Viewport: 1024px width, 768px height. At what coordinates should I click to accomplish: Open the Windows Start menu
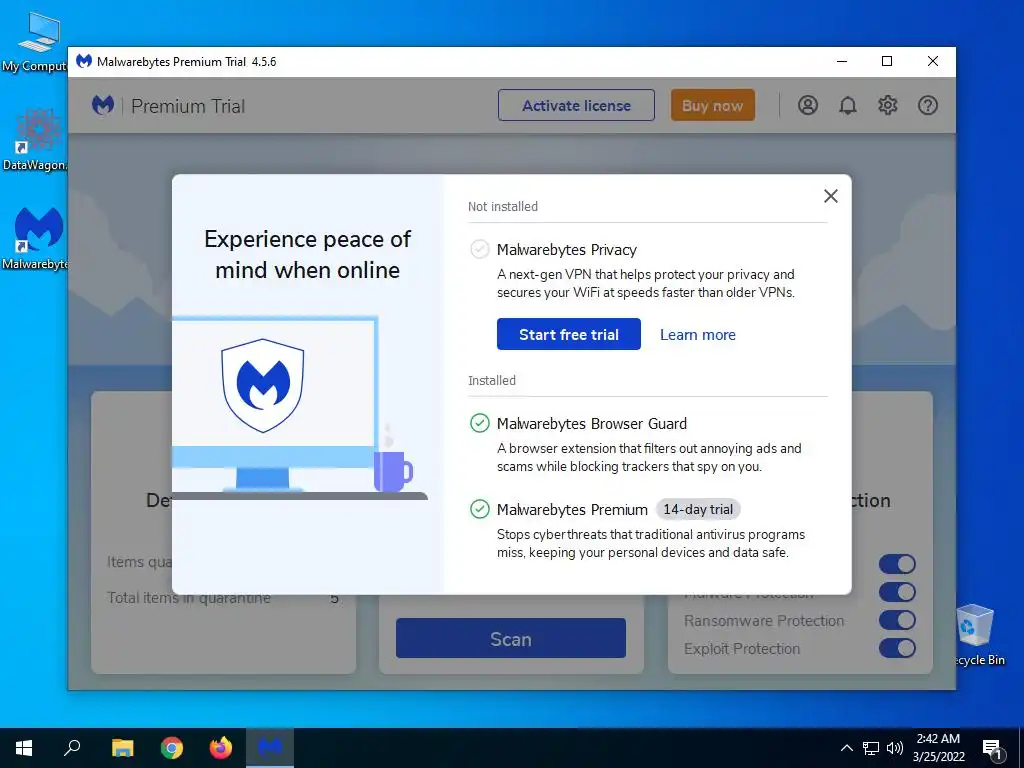(x=24, y=748)
